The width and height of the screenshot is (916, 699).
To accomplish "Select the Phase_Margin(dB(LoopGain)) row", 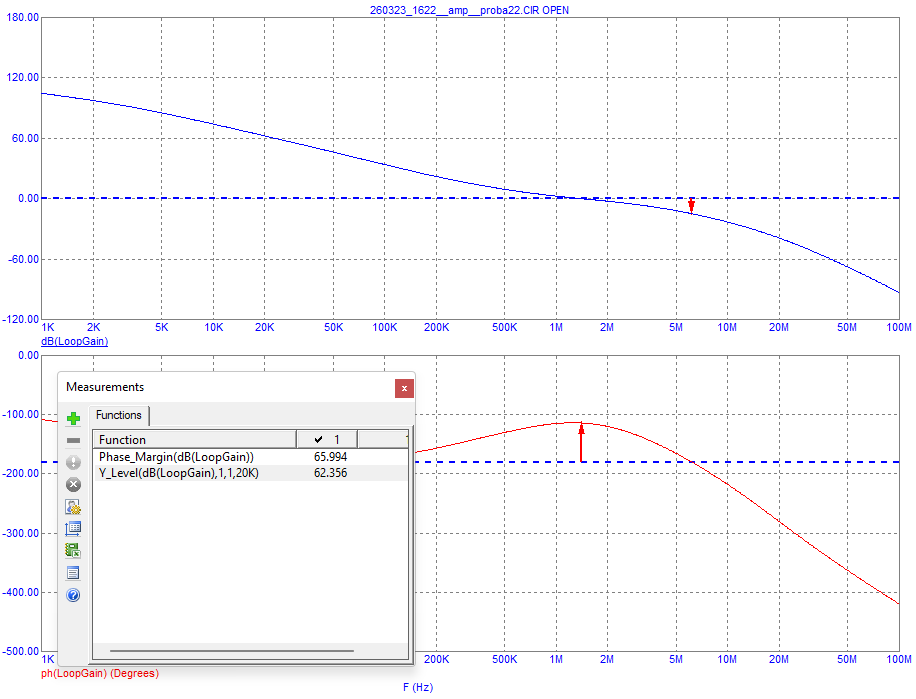I will [250, 457].
